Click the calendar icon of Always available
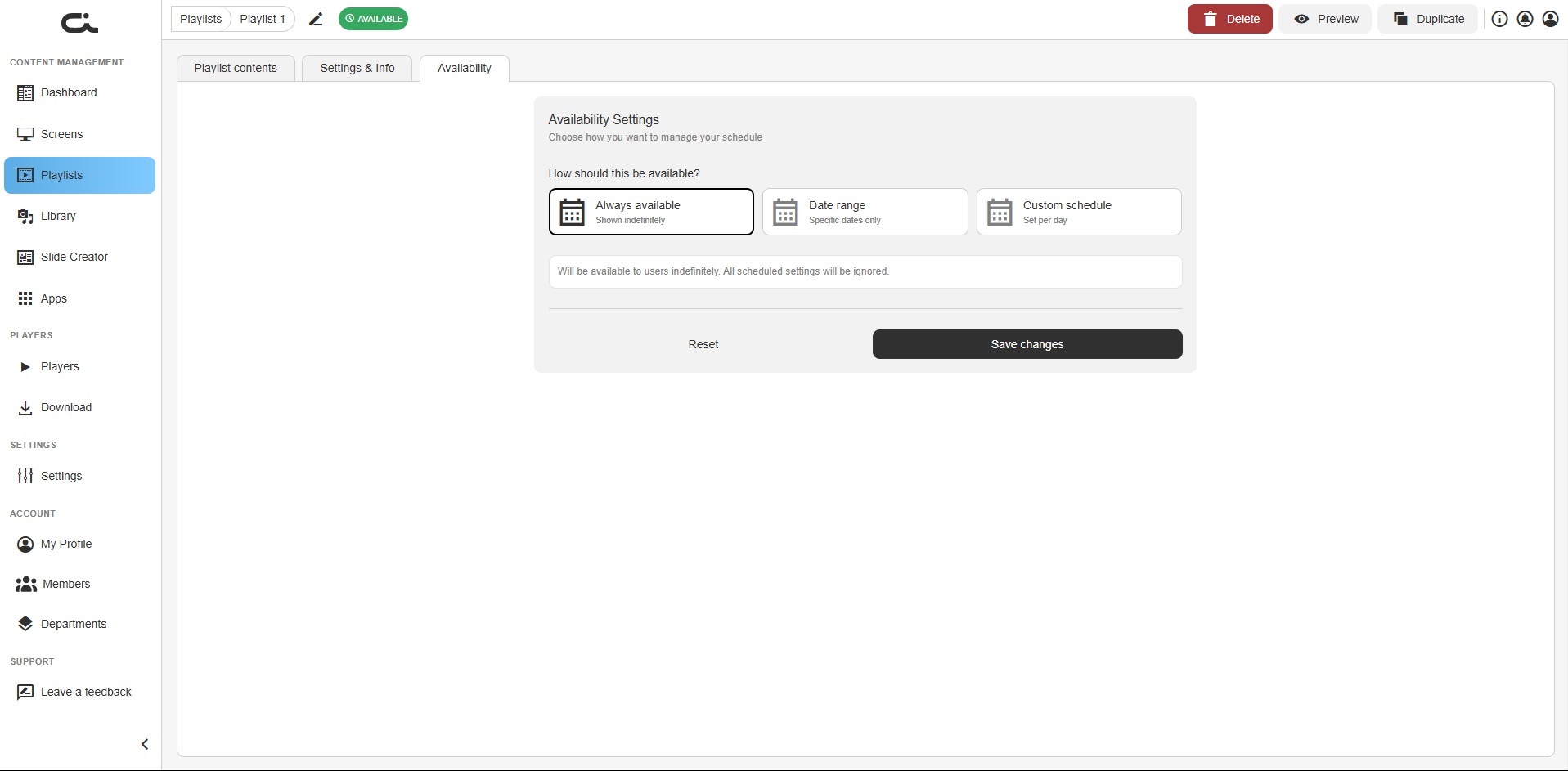Screen dimensions: 1568x771 [572, 212]
